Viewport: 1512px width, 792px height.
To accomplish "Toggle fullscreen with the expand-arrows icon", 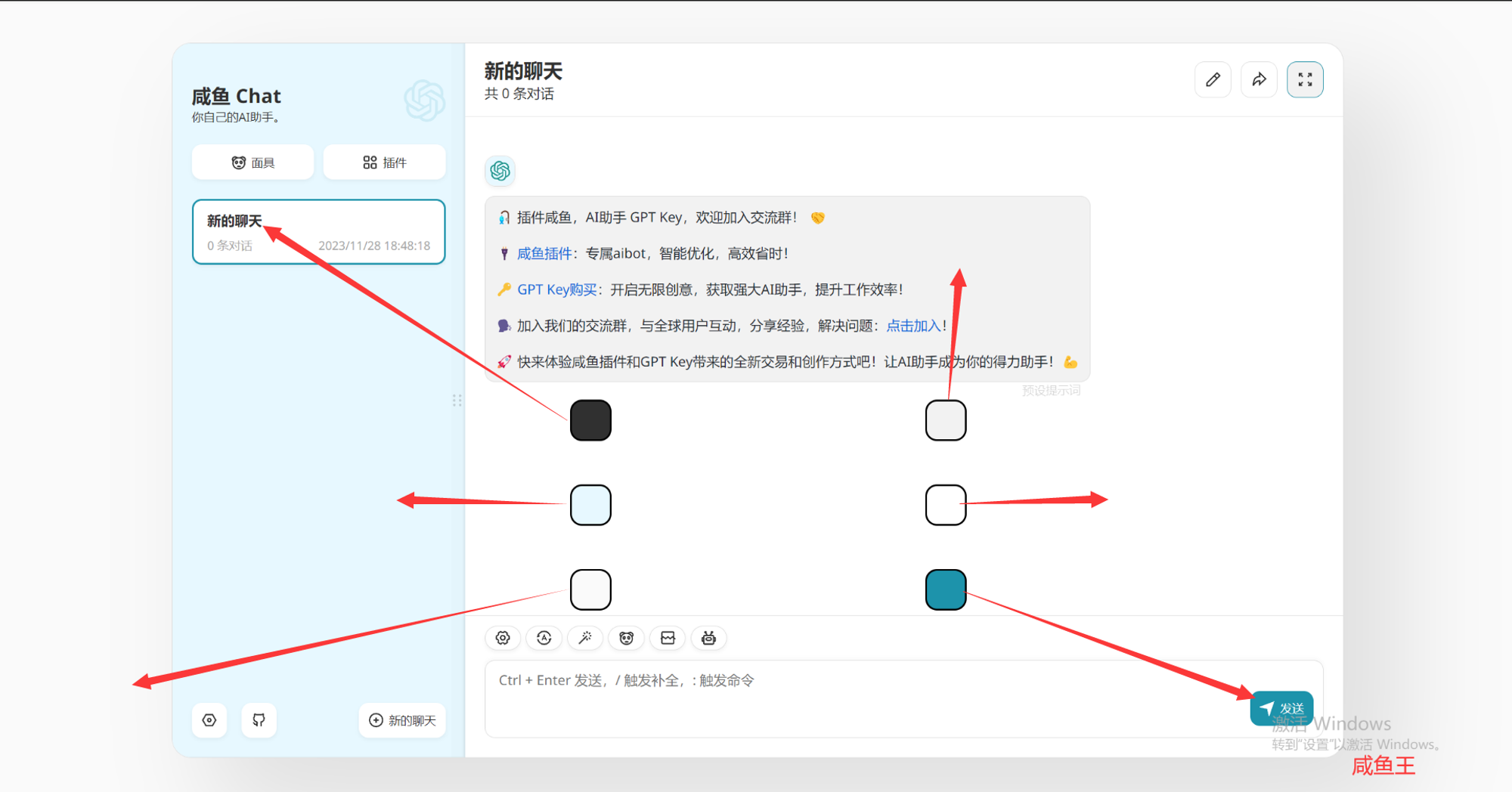I will (1305, 80).
